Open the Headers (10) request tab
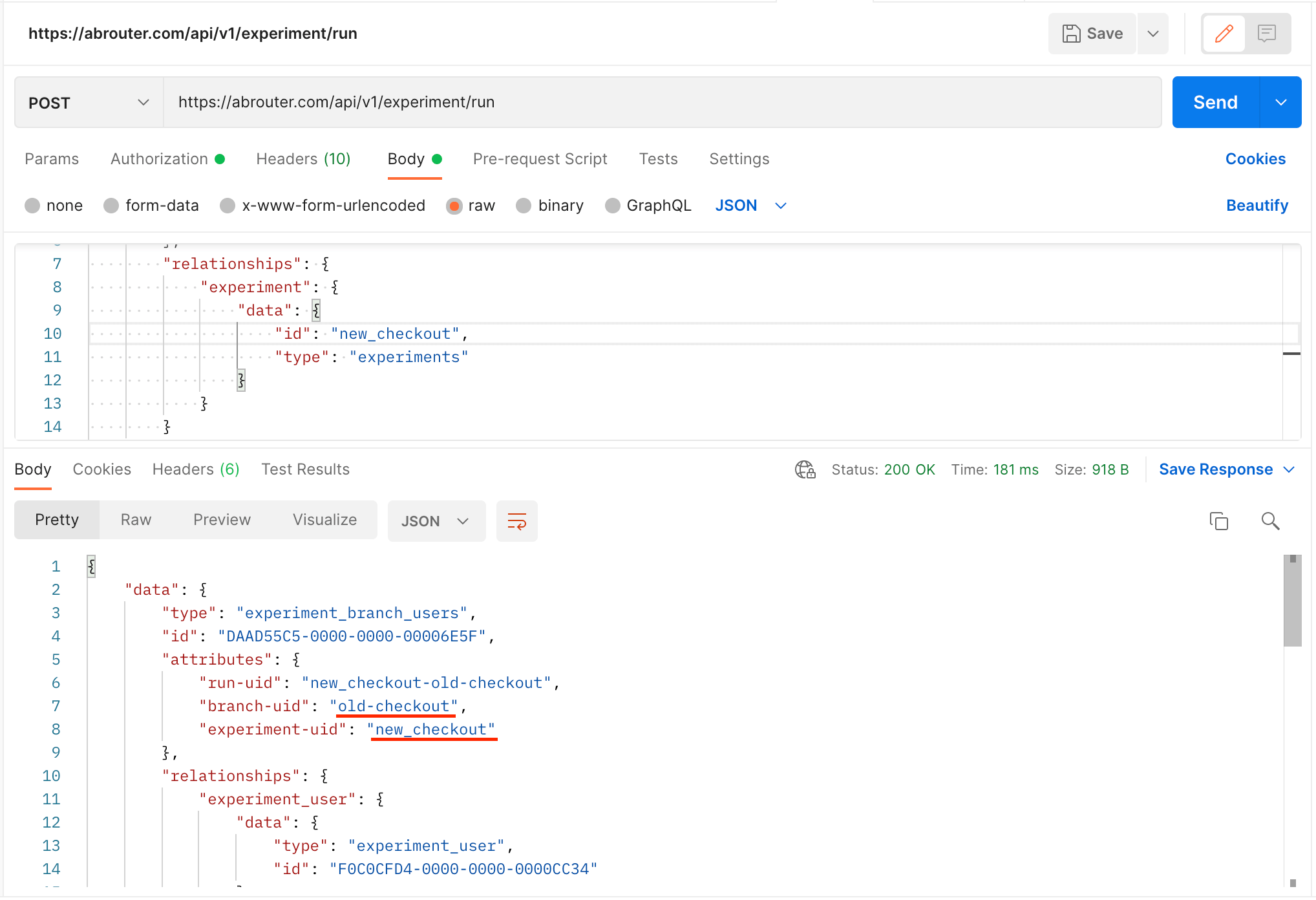The width and height of the screenshot is (1316, 900). [x=303, y=159]
